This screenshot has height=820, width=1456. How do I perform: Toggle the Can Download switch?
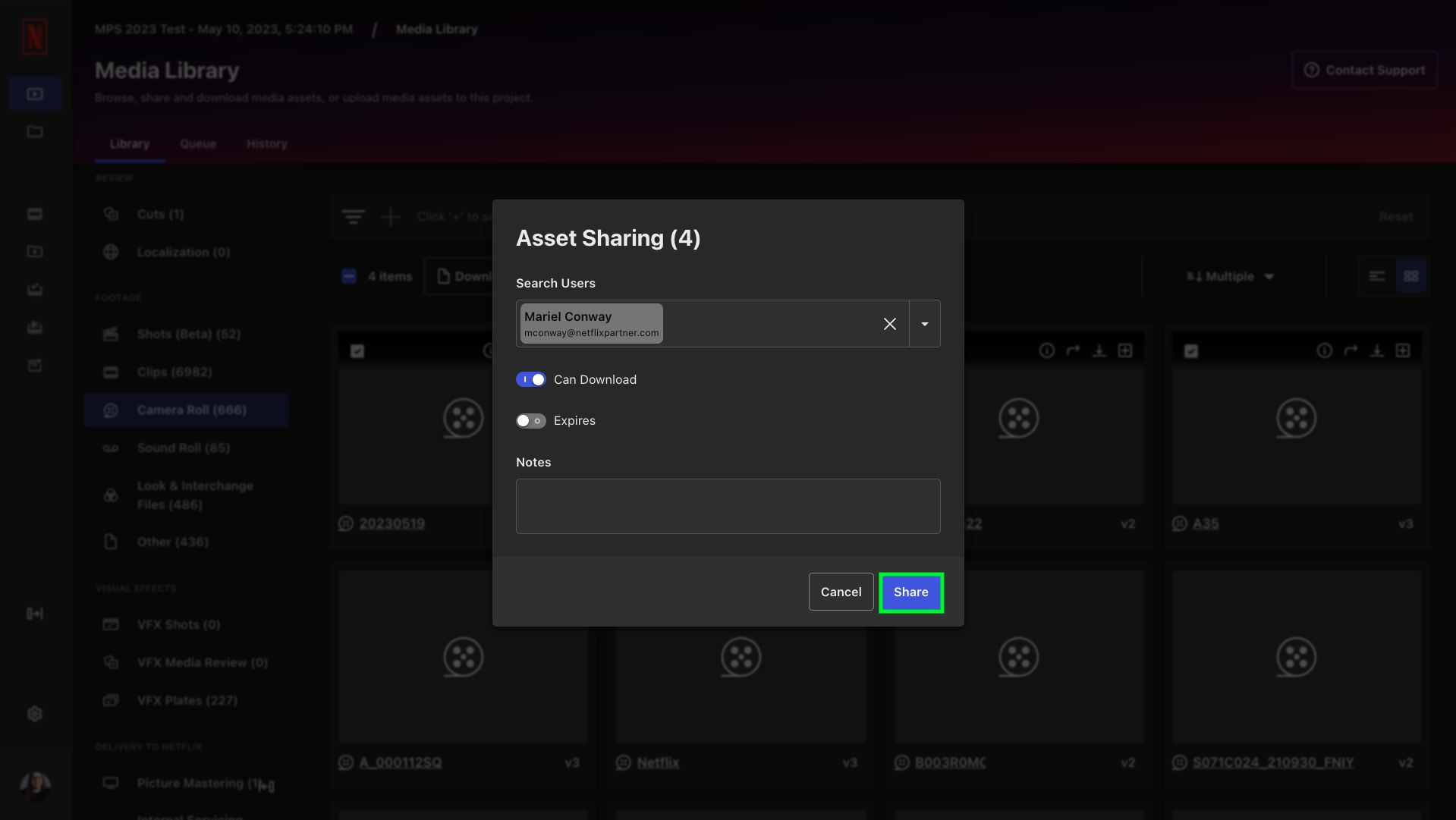(x=530, y=379)
